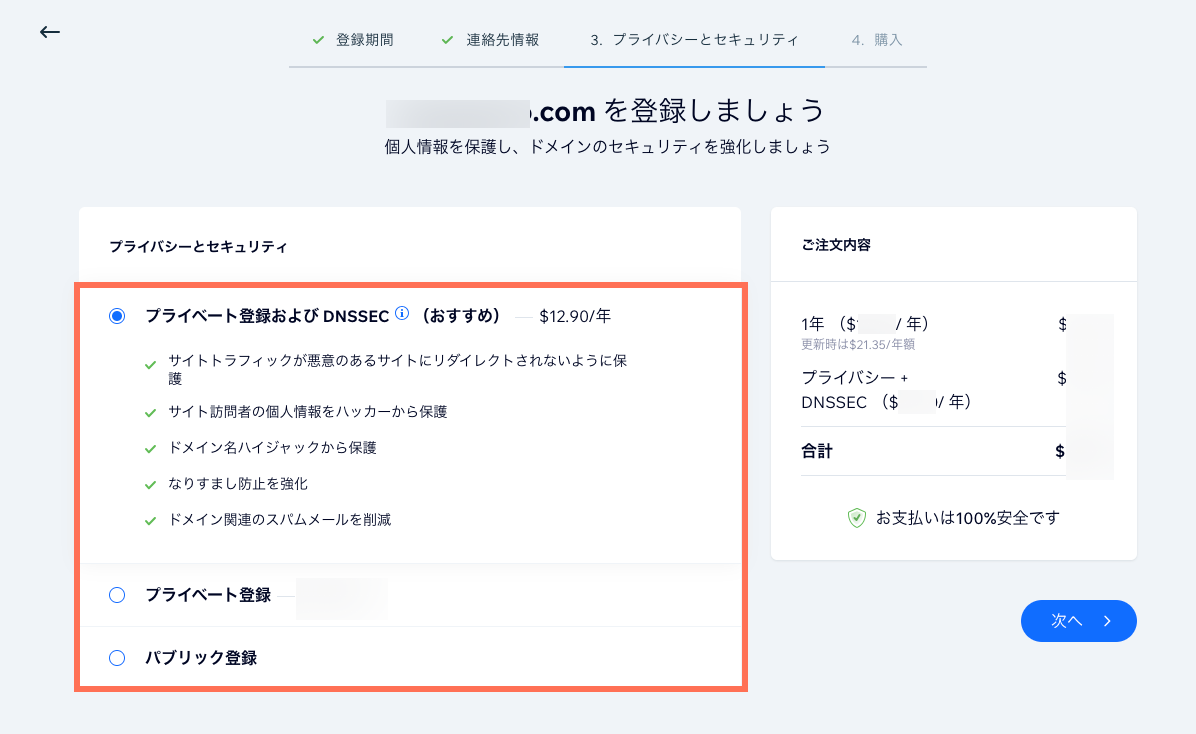Open the DNSSEC info tooltip icon
The image size is (1196, 734).
point(402,315)
